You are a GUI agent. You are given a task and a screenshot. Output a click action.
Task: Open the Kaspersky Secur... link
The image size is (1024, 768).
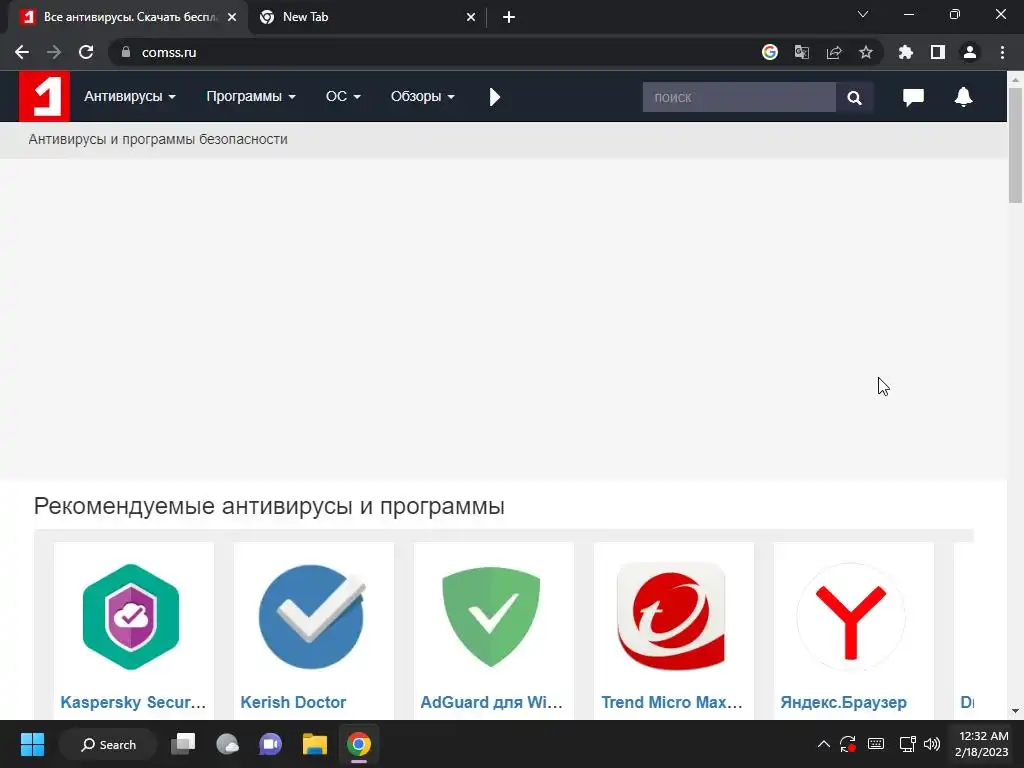pos(133,702)
